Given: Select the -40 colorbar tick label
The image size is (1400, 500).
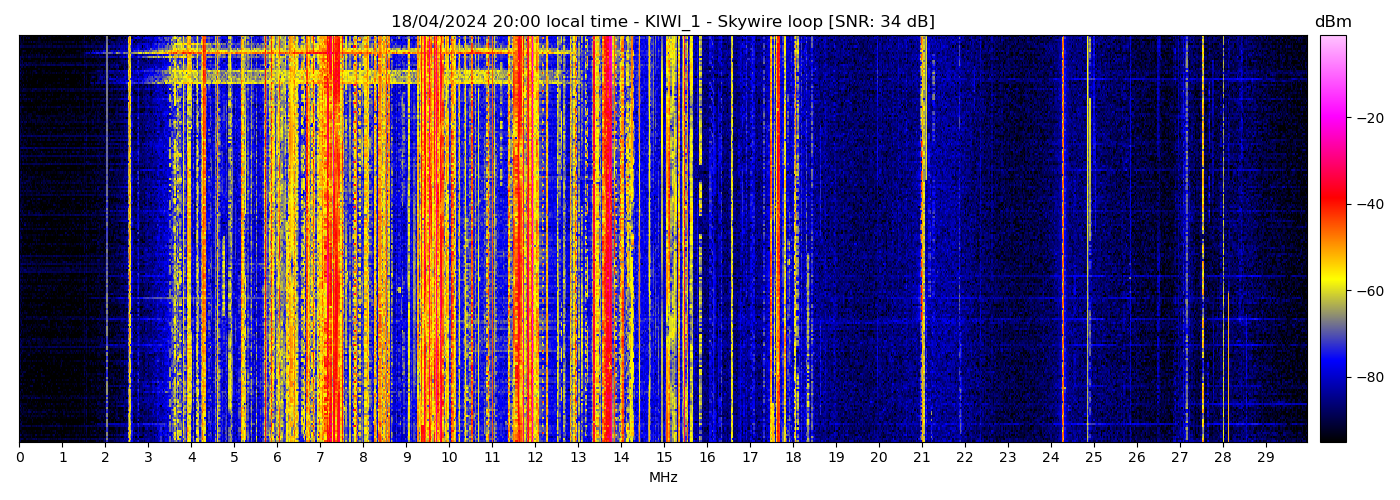Looking at the screenshot, I should (1369, 204).
